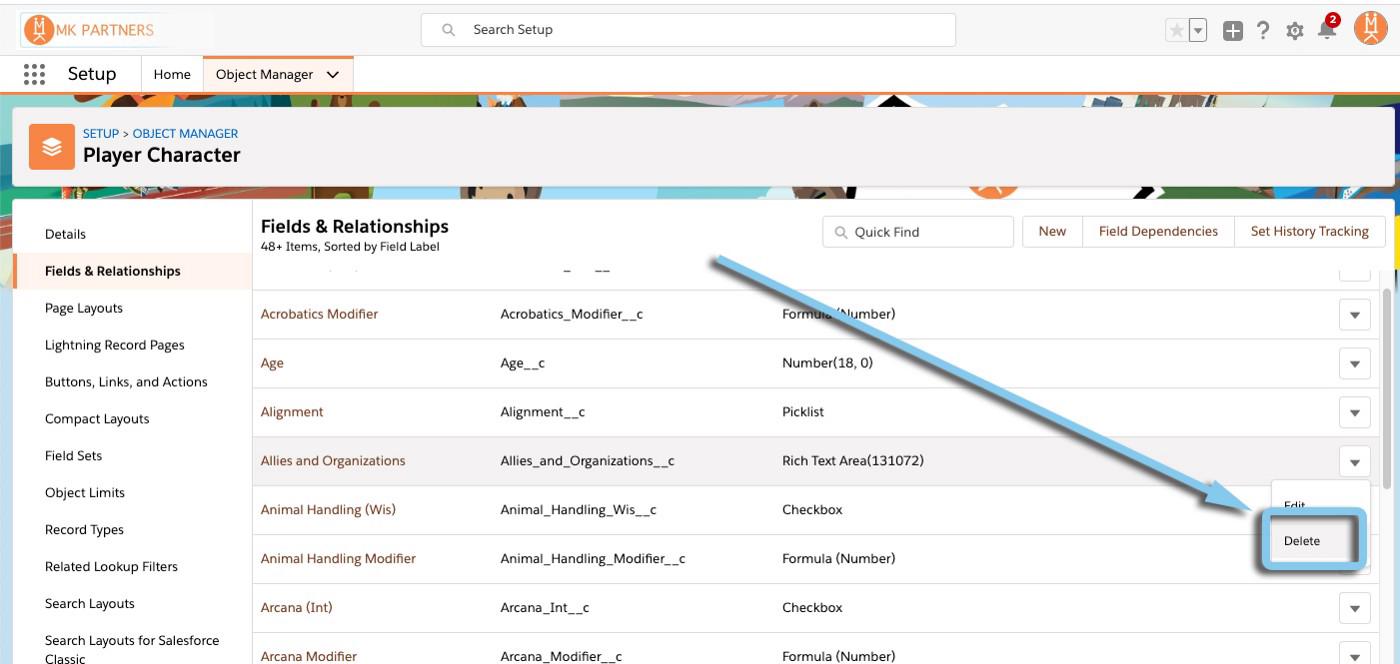Click the Set History Tracking button

click(1309, 231)
